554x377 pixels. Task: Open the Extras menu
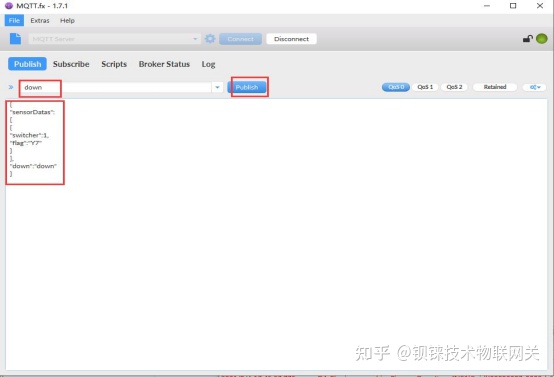[x=40, y=20]
